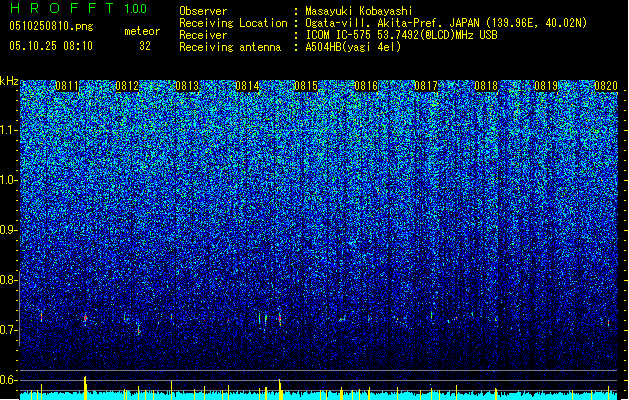
Task: Select the file name 0510250810.png
Action: pos(51,26)
